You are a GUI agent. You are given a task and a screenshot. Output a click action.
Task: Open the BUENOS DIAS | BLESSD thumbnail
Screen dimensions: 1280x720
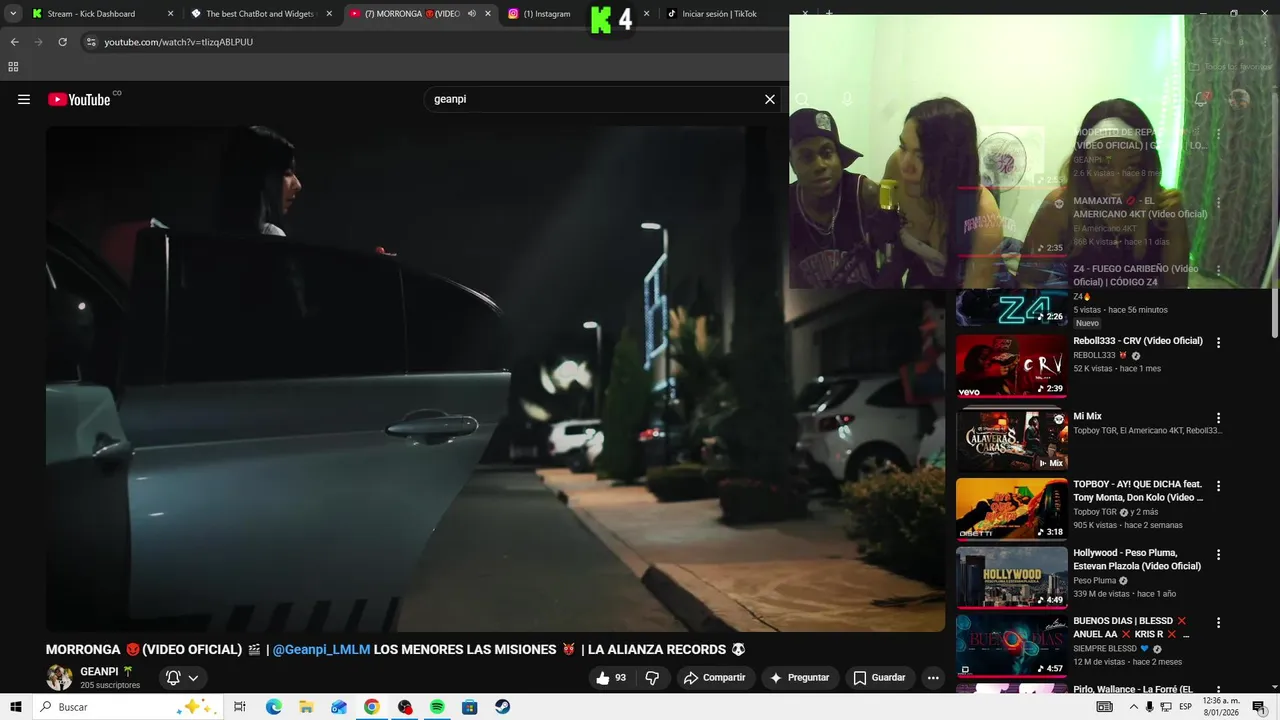click(x=1012, y=645)
